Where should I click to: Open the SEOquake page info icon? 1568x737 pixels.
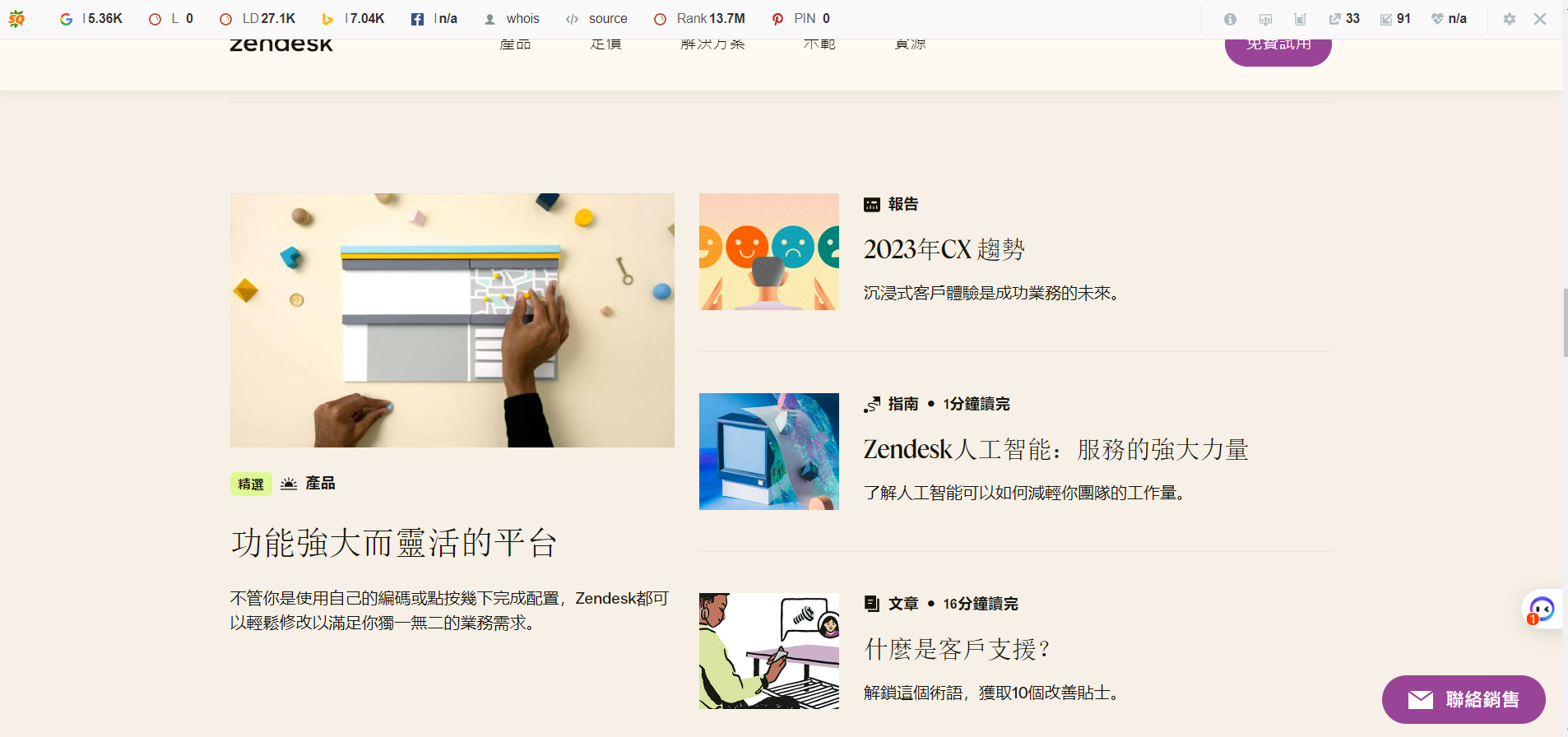(1230, 19)
